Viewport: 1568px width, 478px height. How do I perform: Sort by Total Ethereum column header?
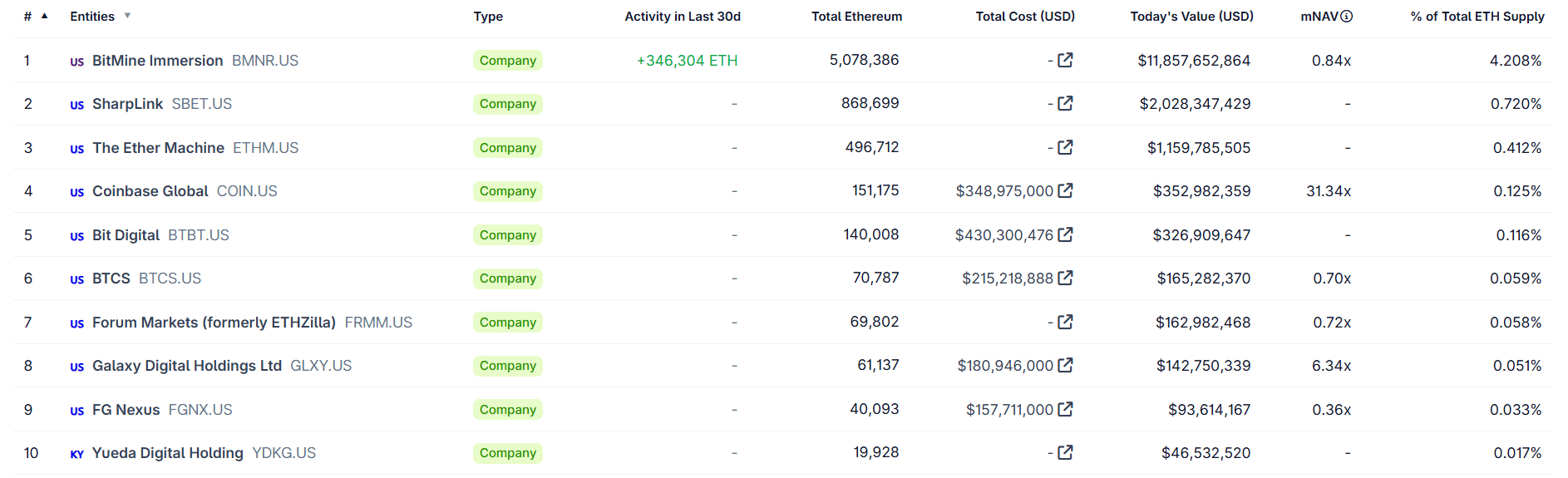pos(856,17)
